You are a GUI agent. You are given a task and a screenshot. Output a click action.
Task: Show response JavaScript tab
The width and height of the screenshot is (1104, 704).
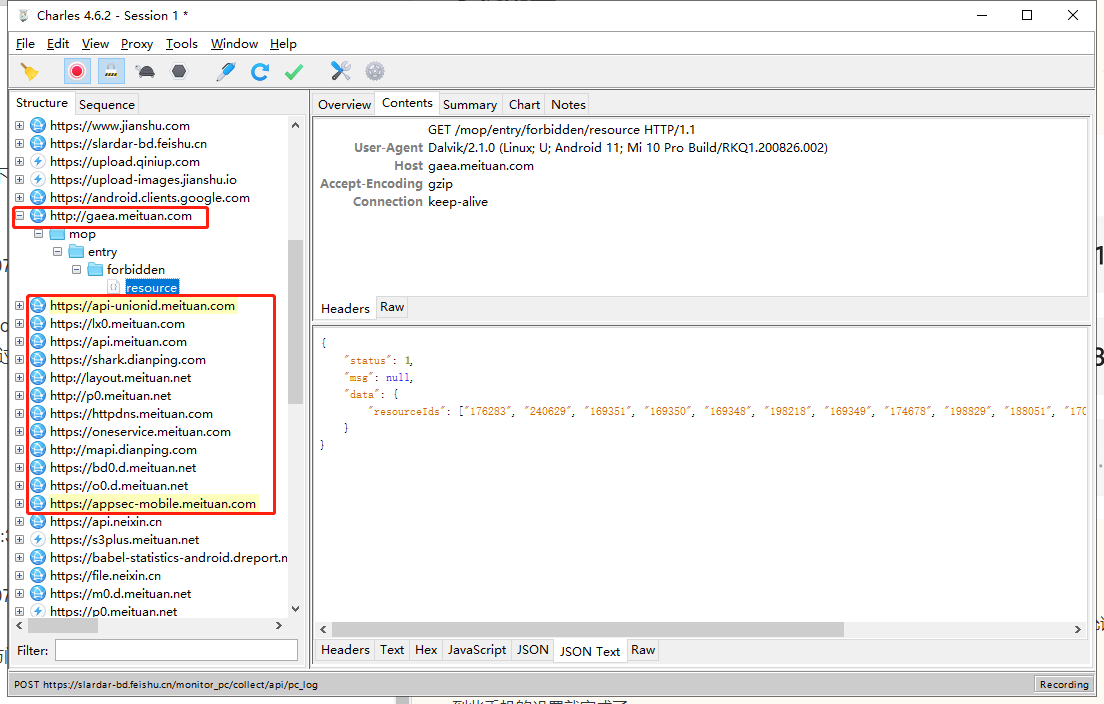pos(477,650)
